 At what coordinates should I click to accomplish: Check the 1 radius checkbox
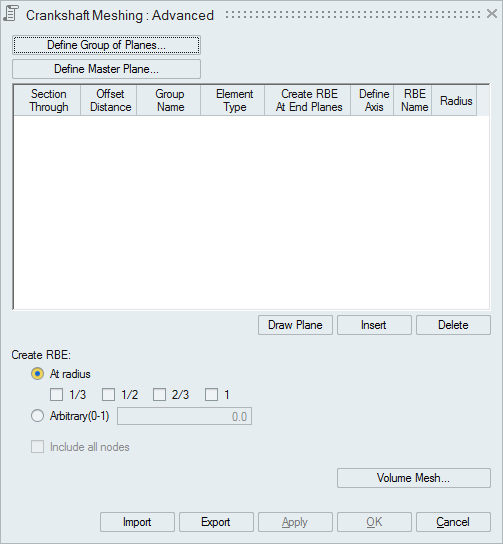click(211, 394)
